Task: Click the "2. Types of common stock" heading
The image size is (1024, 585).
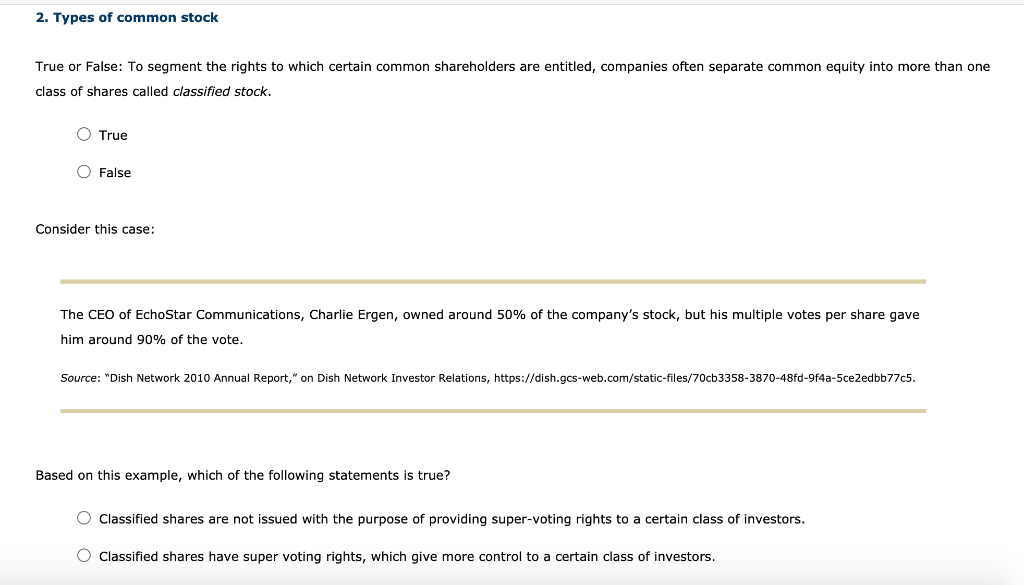Action: click(x=127, y=18)
